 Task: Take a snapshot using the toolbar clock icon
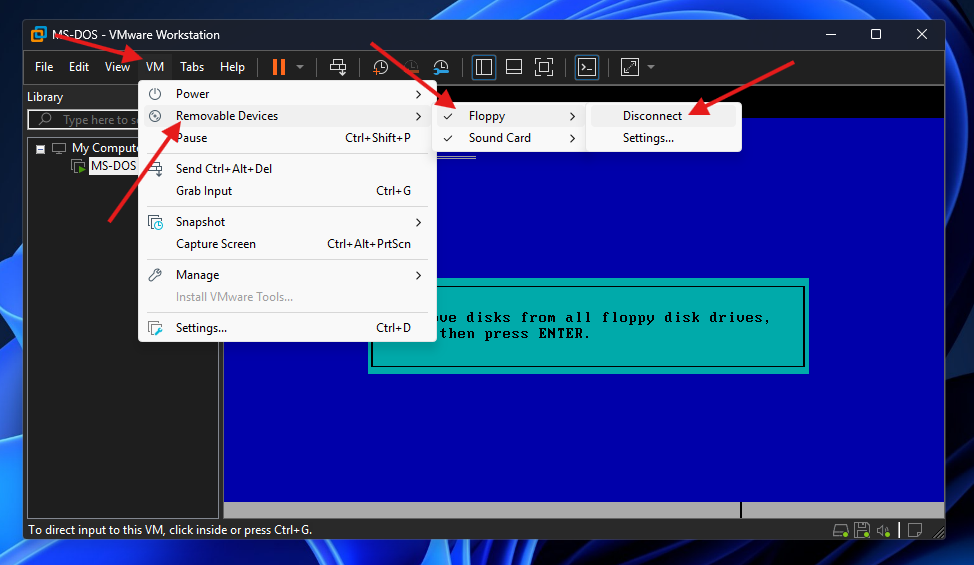(381, 67)
